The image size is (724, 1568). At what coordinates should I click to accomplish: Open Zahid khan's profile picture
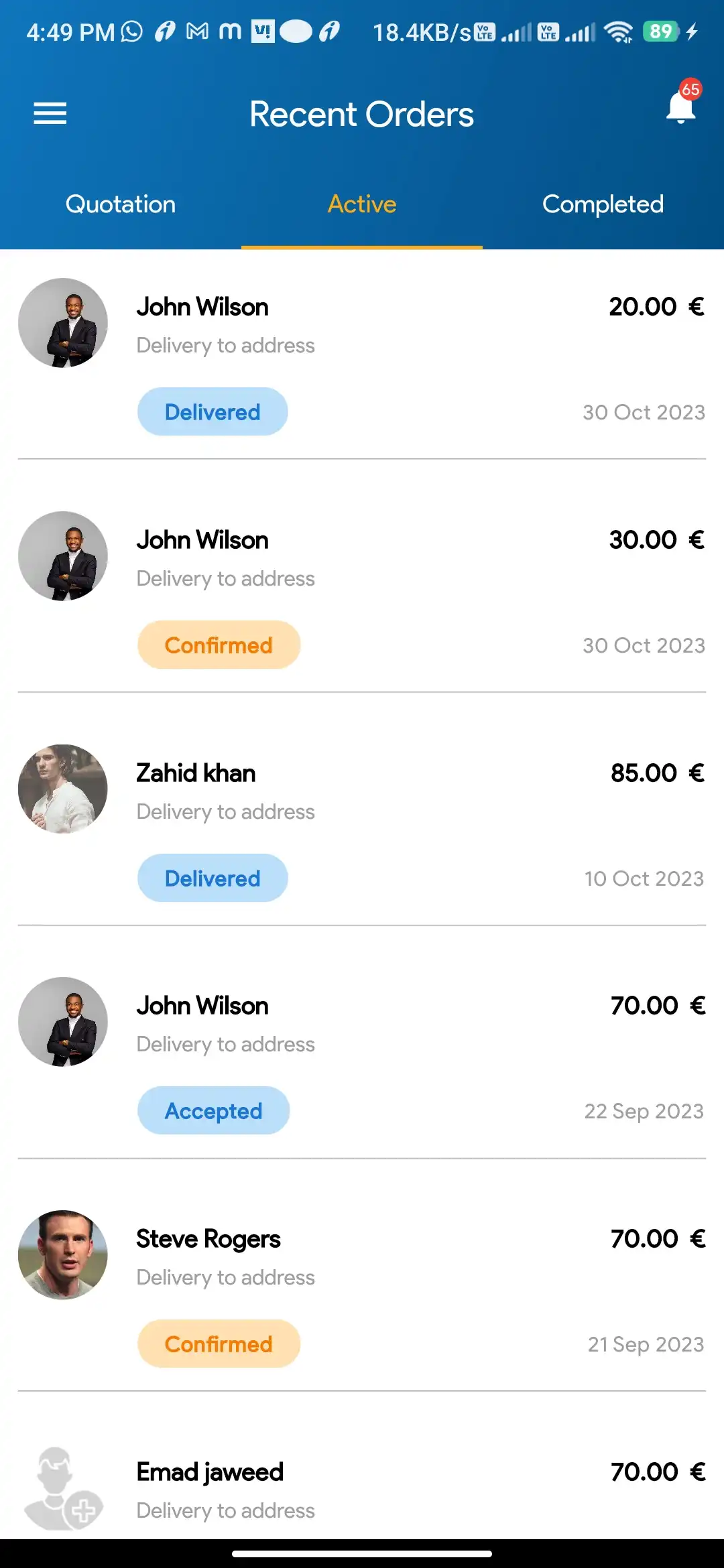coord(63,789)
